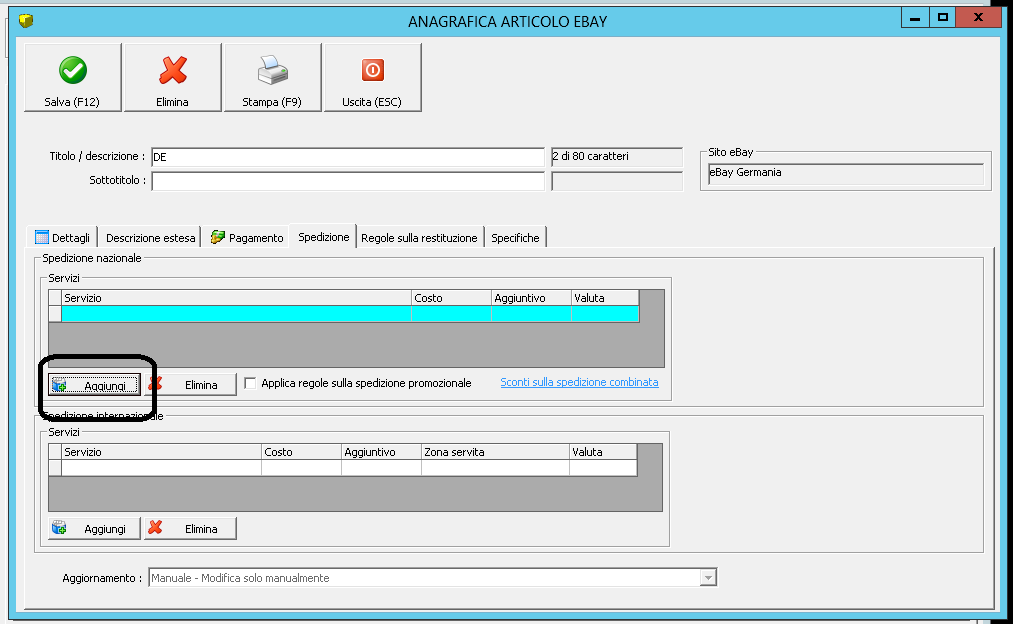Open Sconti sulla spedizione combinata link

[580, 382]
